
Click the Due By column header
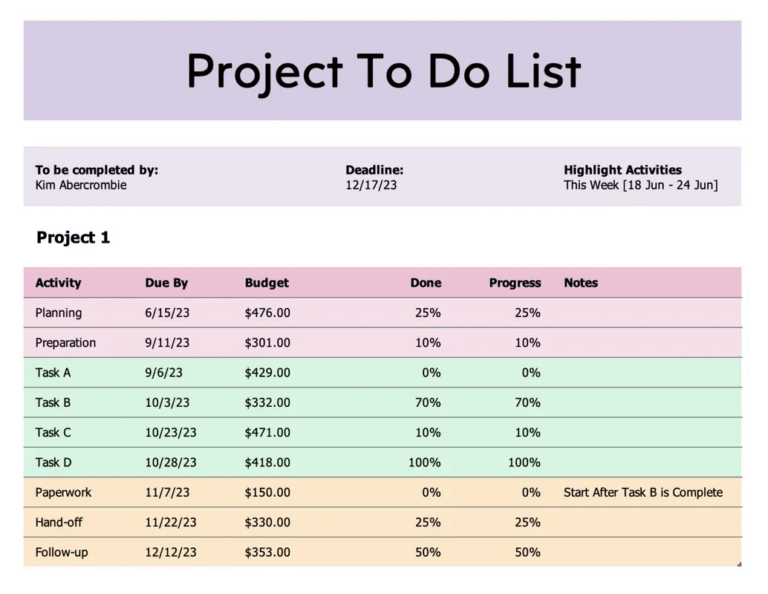(x=166, y=283)
